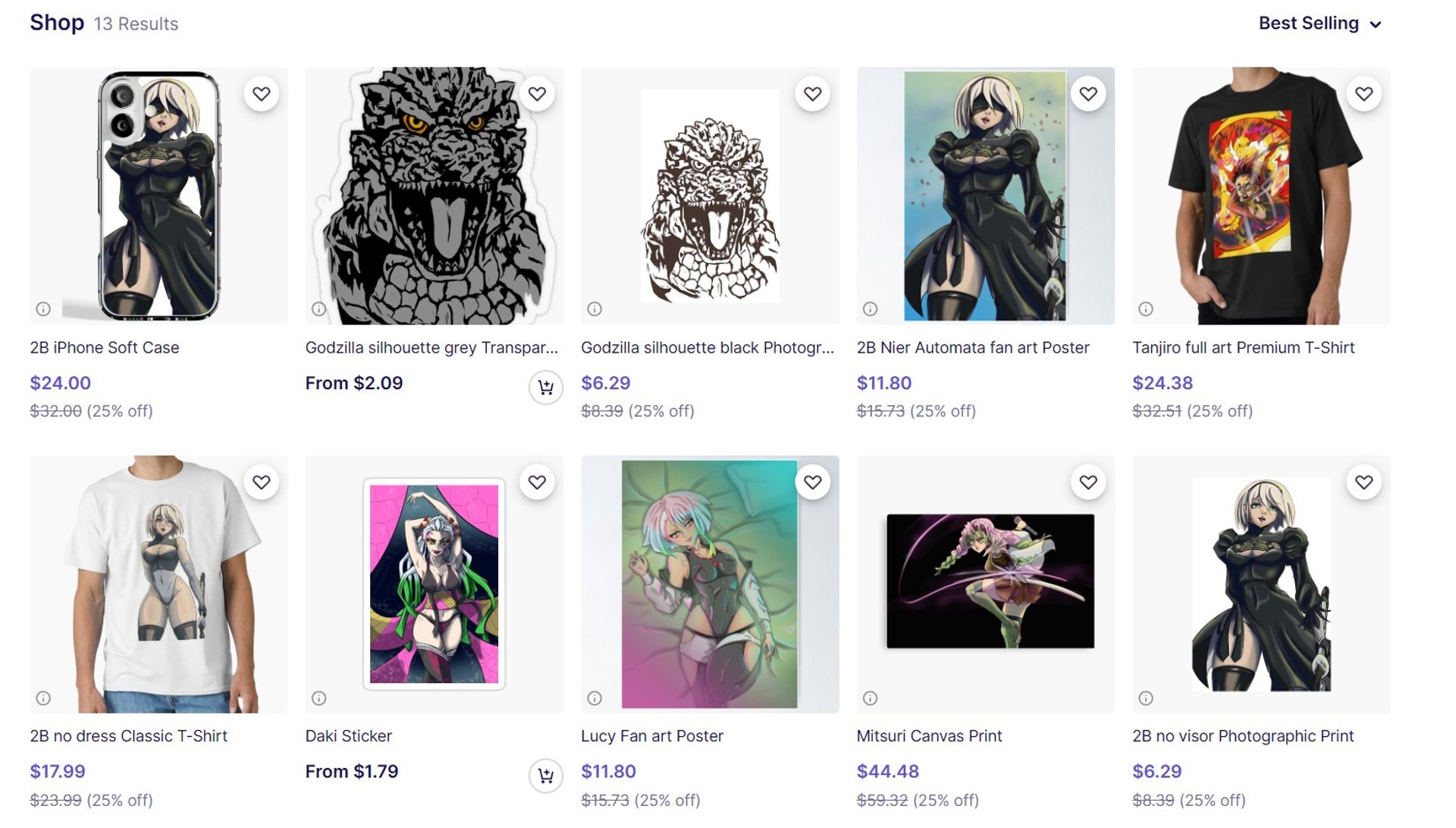This screenshot has height=828, width=1456.
Task: Open 2B Nier Automata fan art Poster link
Action: pos(972,347)
